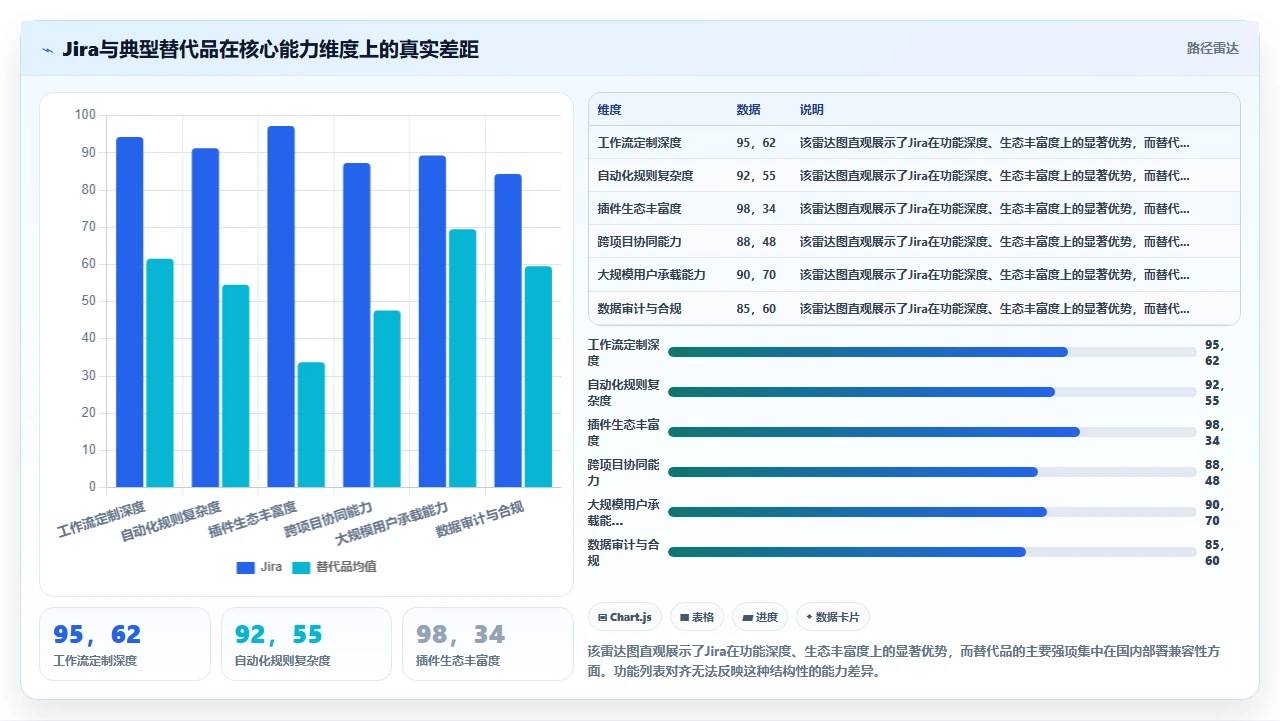
Task: Toggle the Jira legend swatch
Action: (x=246, y=567)
